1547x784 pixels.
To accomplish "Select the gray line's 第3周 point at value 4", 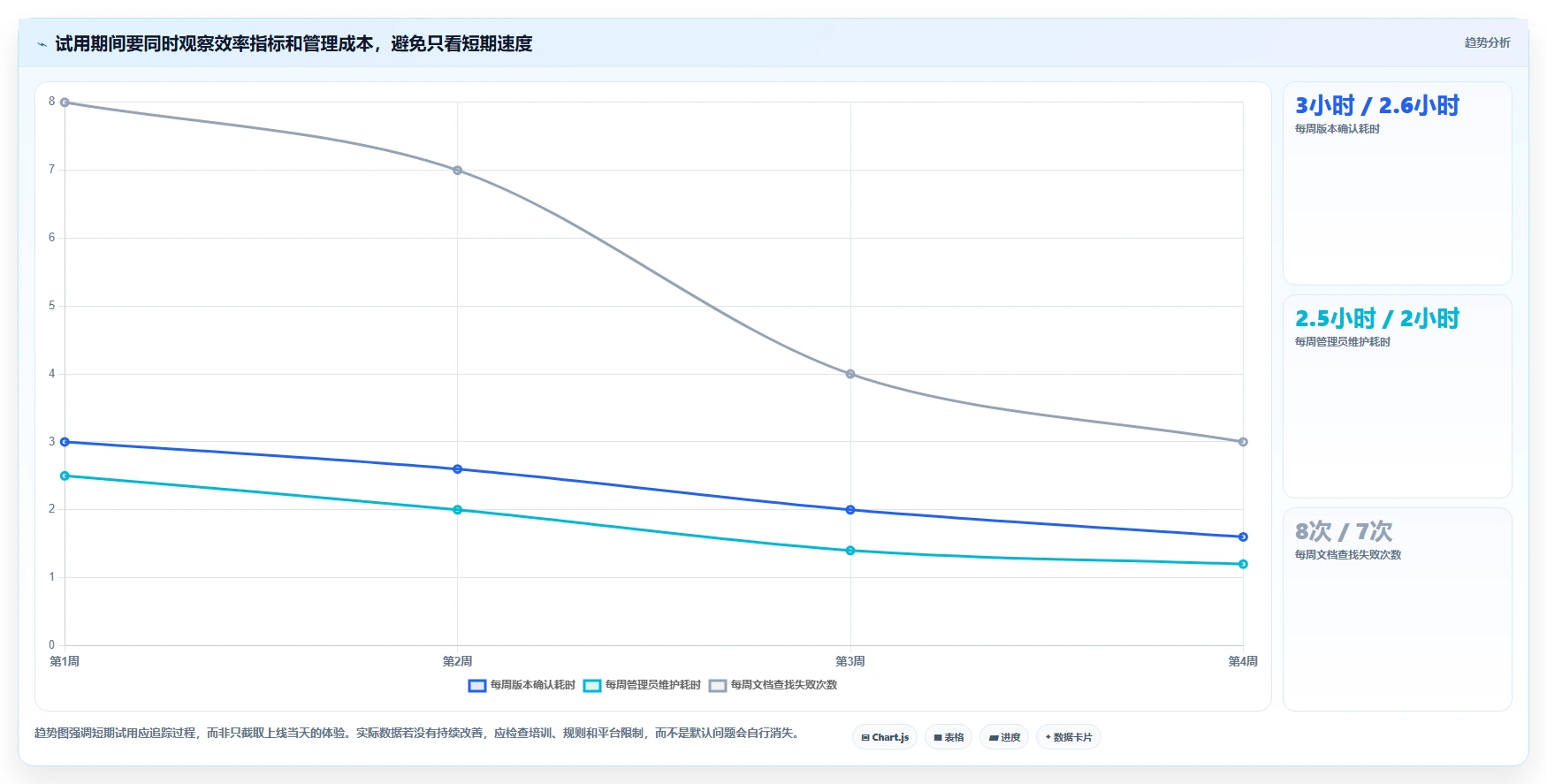I will coord(850,374).
